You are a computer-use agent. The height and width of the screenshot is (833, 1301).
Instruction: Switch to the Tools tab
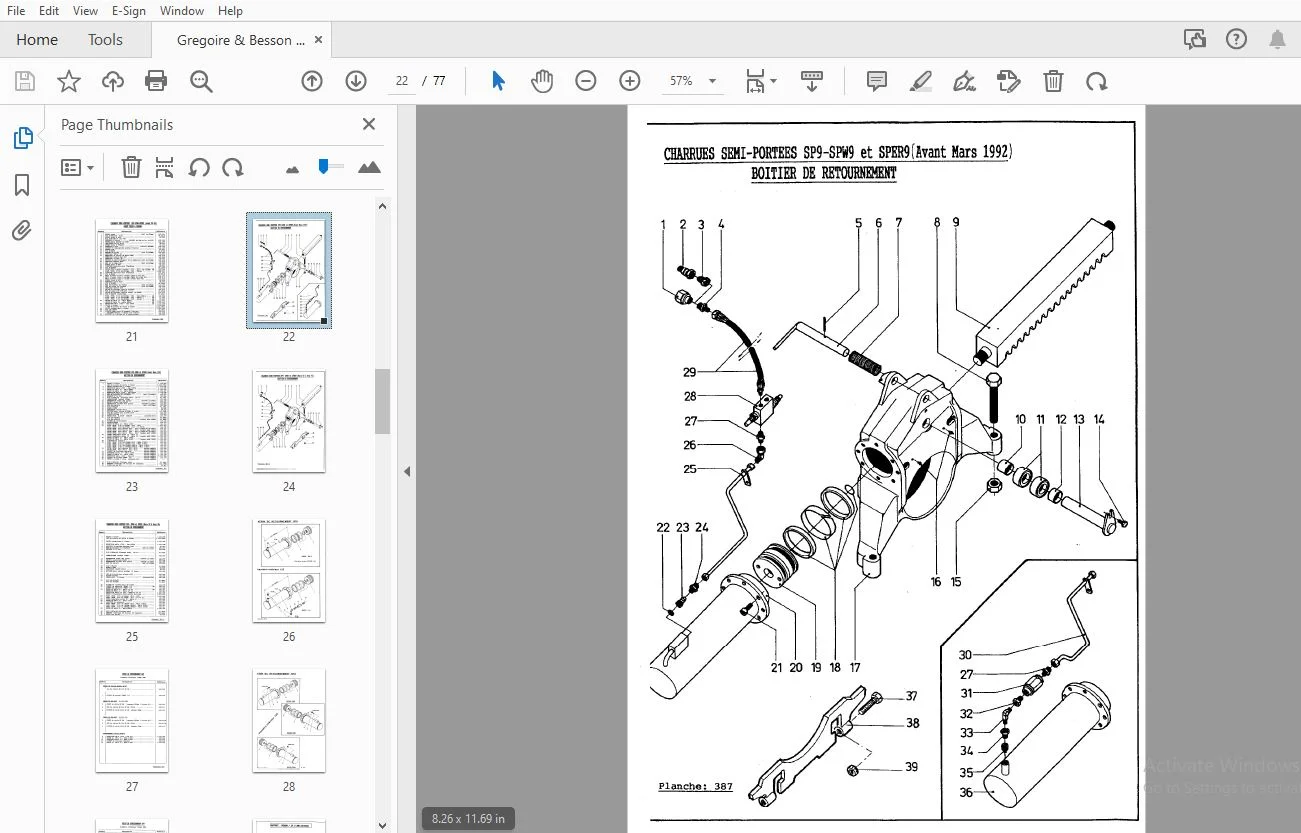tap(105, 40)
